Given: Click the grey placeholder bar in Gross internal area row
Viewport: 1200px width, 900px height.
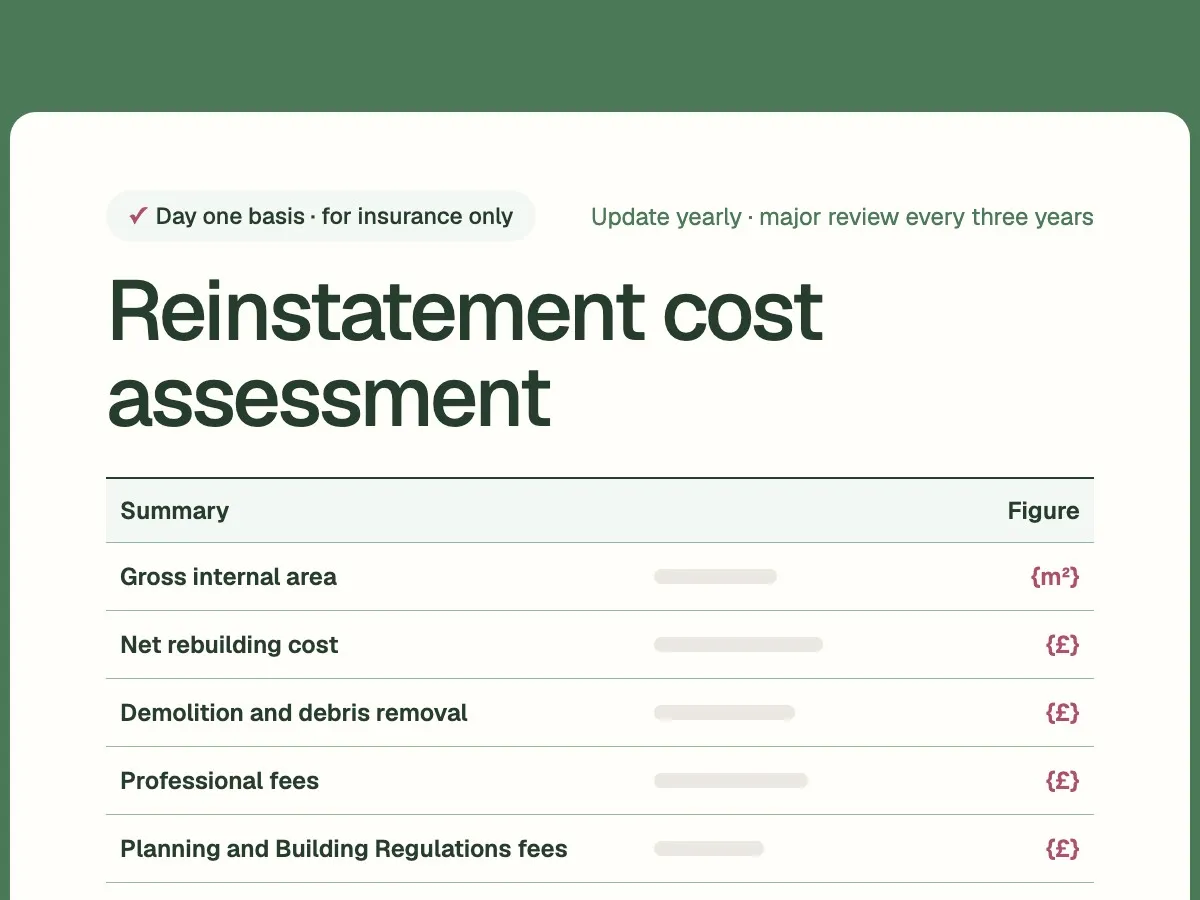Looking at the screenshot, I should tap(715, 577).
